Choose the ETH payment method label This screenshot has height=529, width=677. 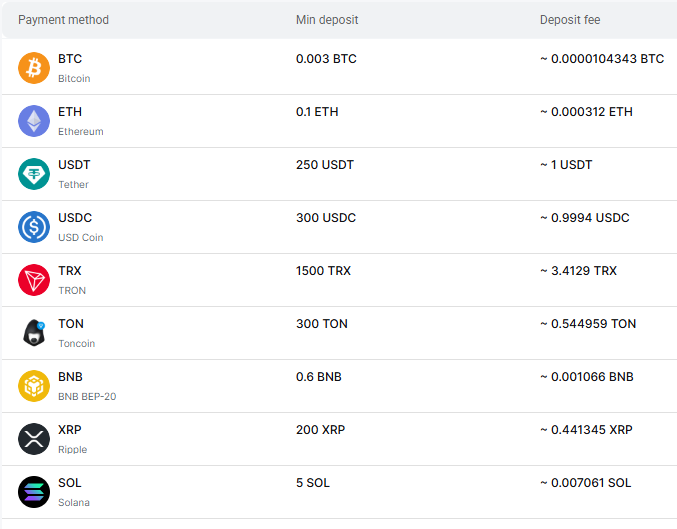click(70, 112)
